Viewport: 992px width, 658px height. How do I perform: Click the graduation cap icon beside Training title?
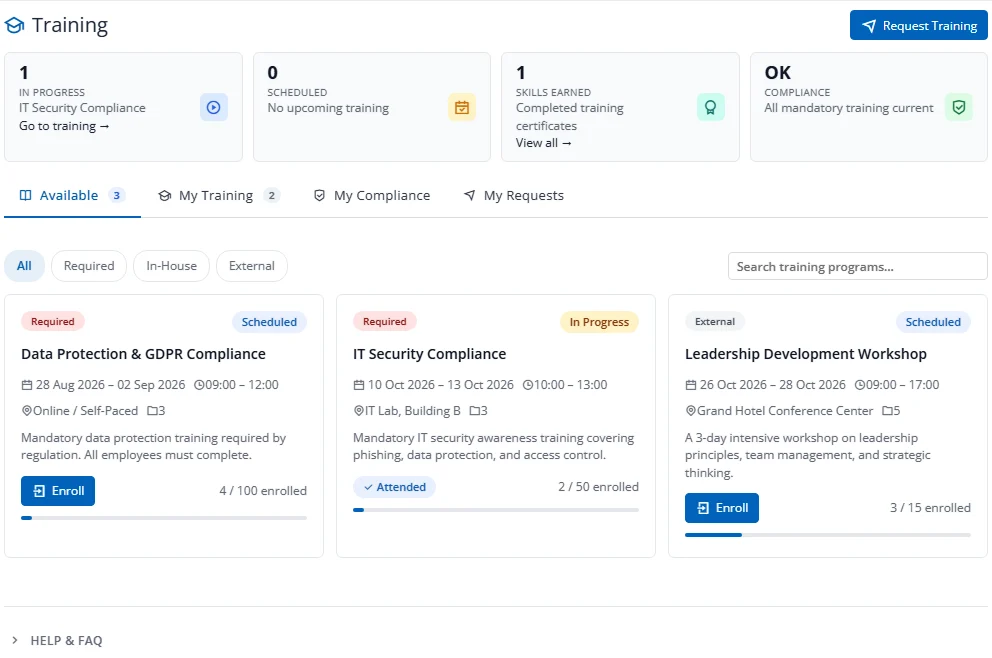click(x=15, y=25)
